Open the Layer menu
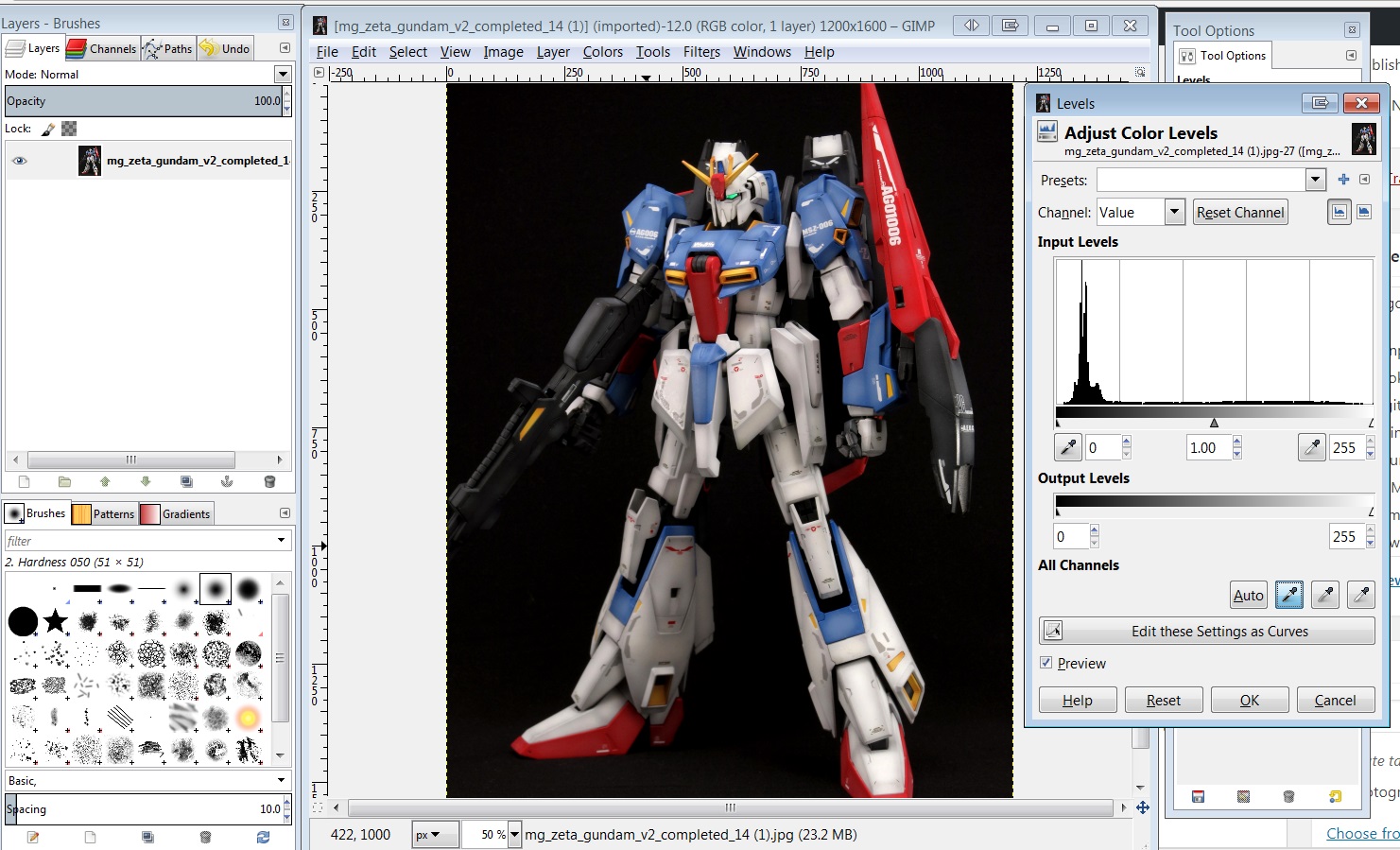 pyautogui.click(x=553, y=52)
